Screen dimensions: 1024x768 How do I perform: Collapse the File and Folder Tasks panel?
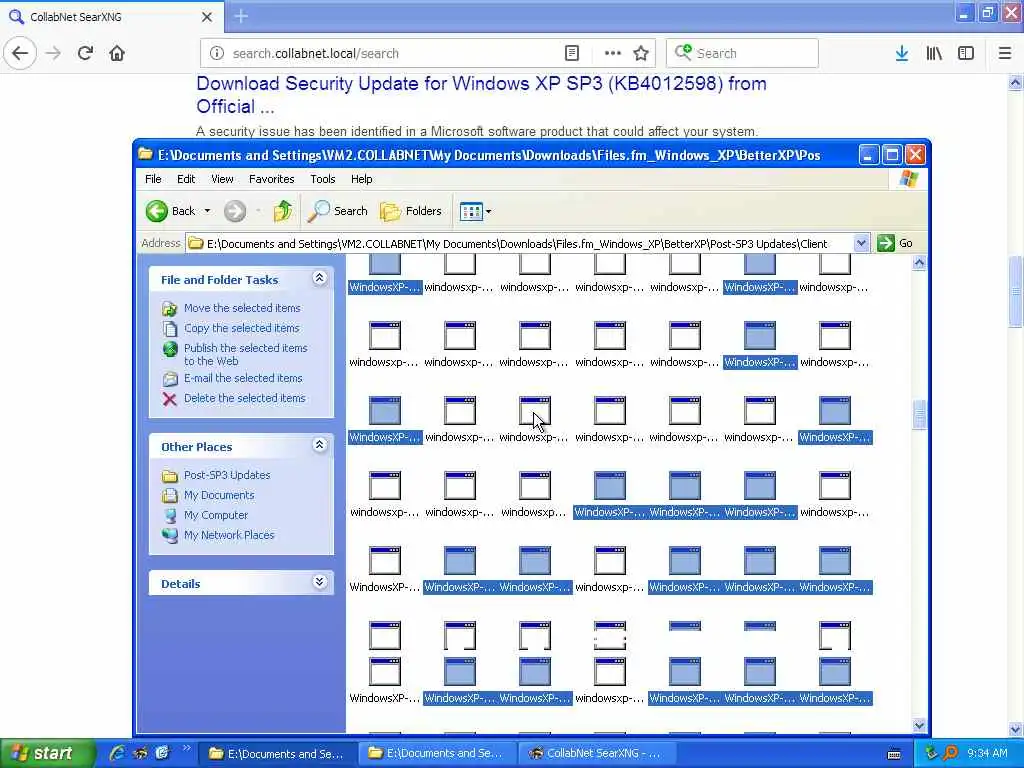click(319, 278)
